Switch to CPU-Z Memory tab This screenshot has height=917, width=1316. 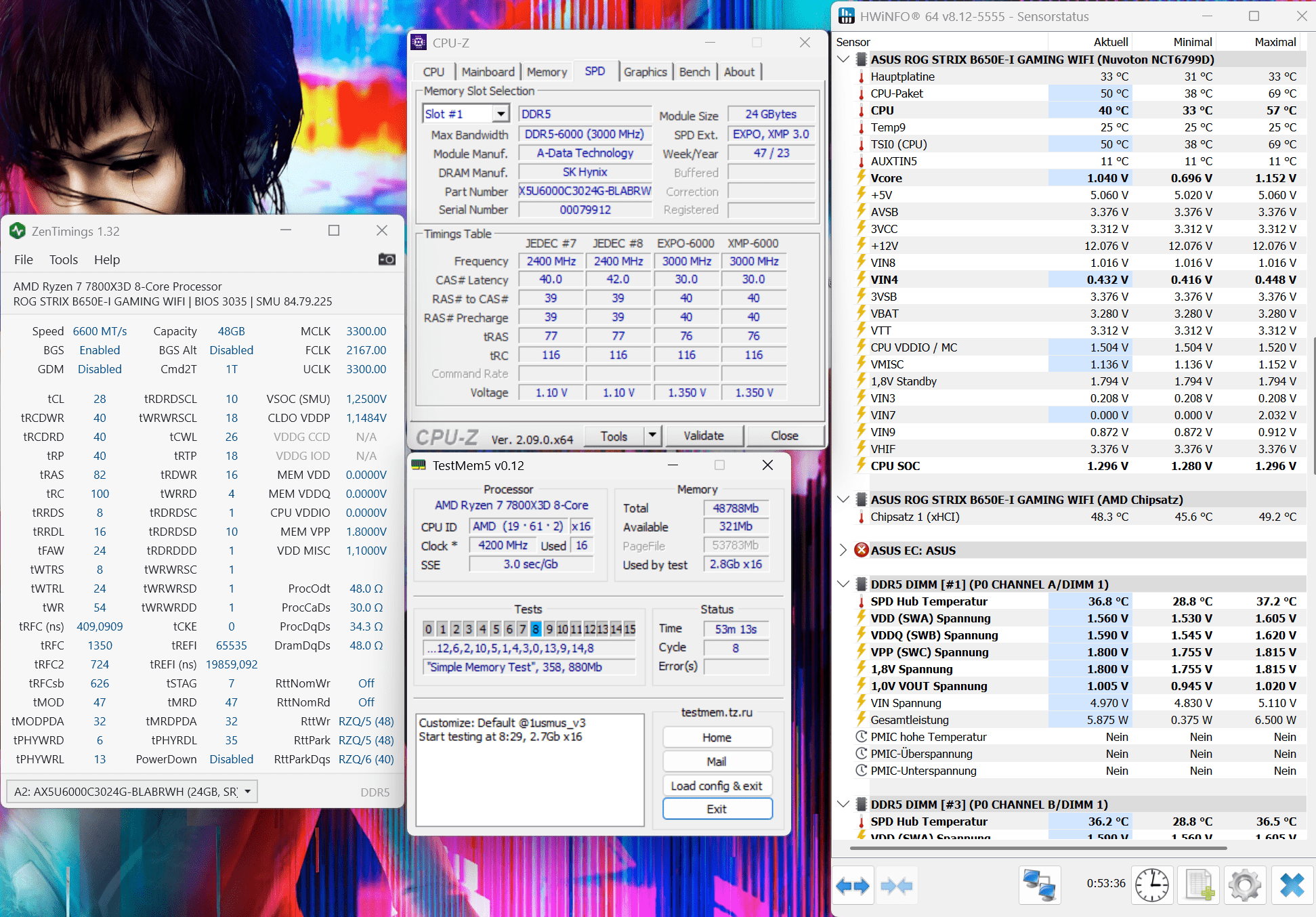(x=547, y=72)
